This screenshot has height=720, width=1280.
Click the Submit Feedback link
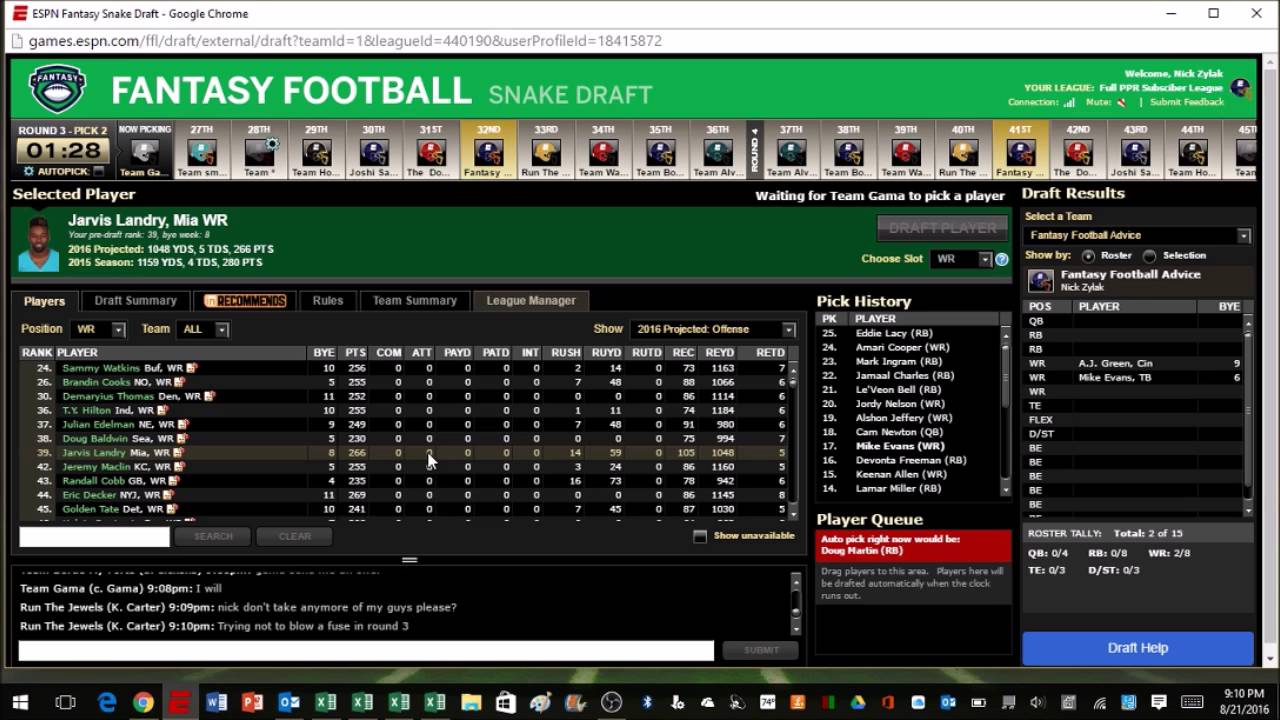pos(1187,102)
